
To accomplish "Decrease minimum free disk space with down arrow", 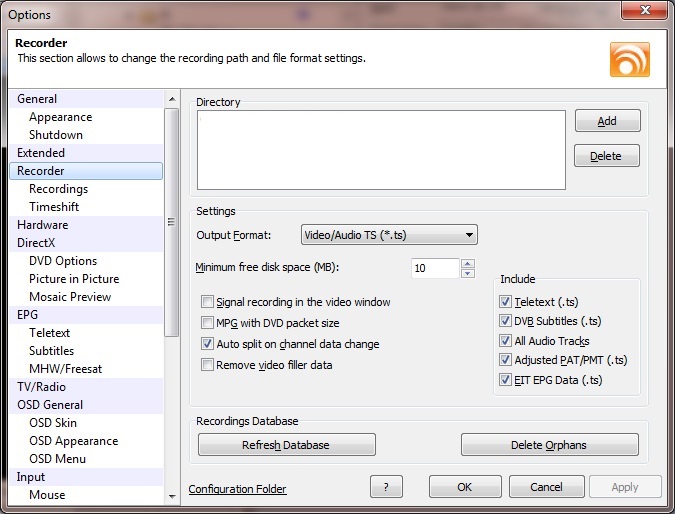I will pyautogui.click(x=467, y=273).
